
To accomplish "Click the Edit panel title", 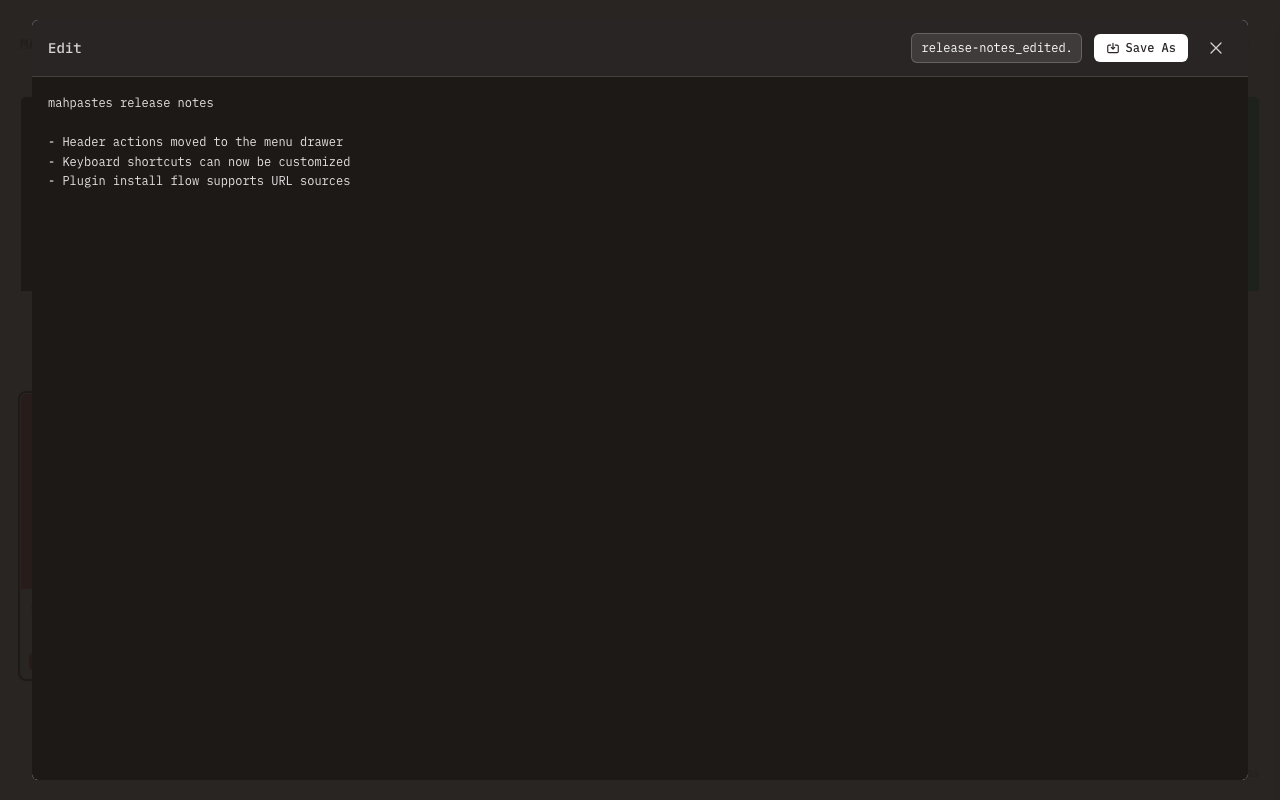I will pos(65,48).
